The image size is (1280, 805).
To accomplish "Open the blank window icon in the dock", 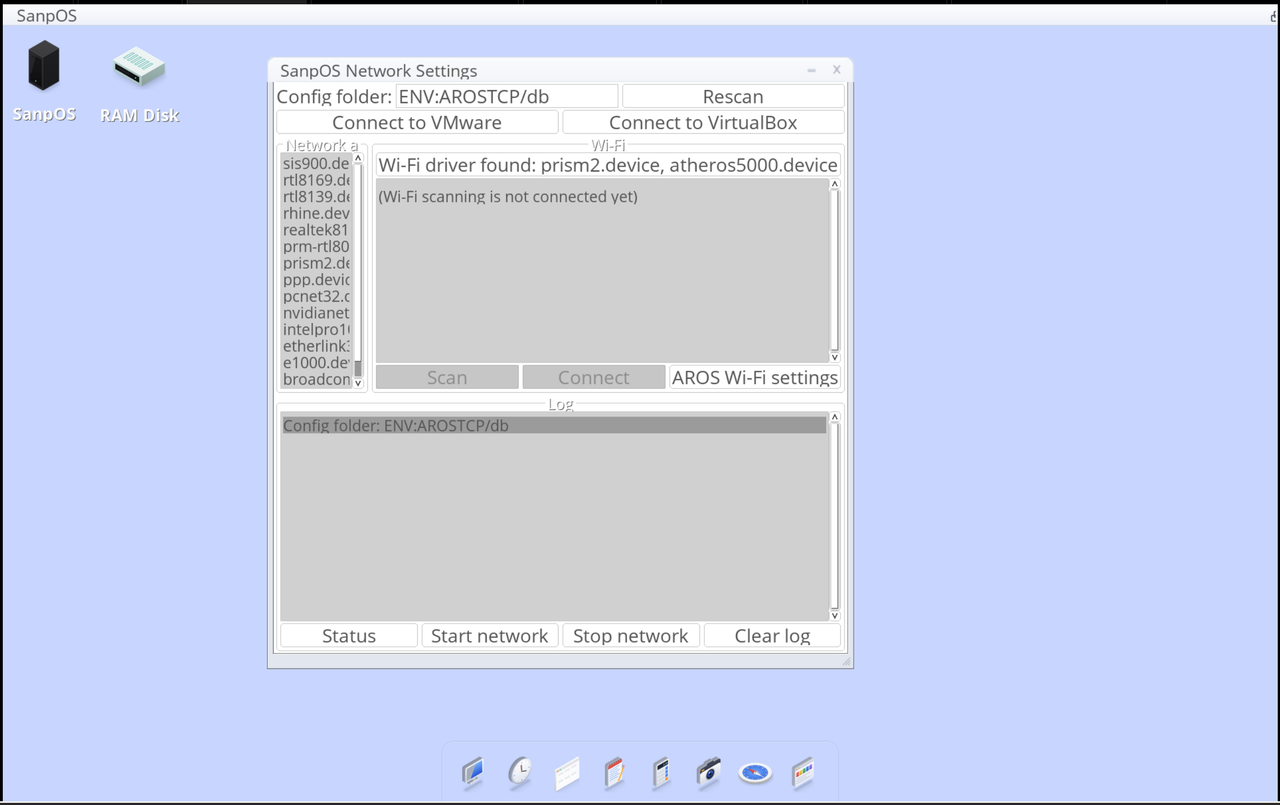I will pyautogui.click(x=567, y=773).
